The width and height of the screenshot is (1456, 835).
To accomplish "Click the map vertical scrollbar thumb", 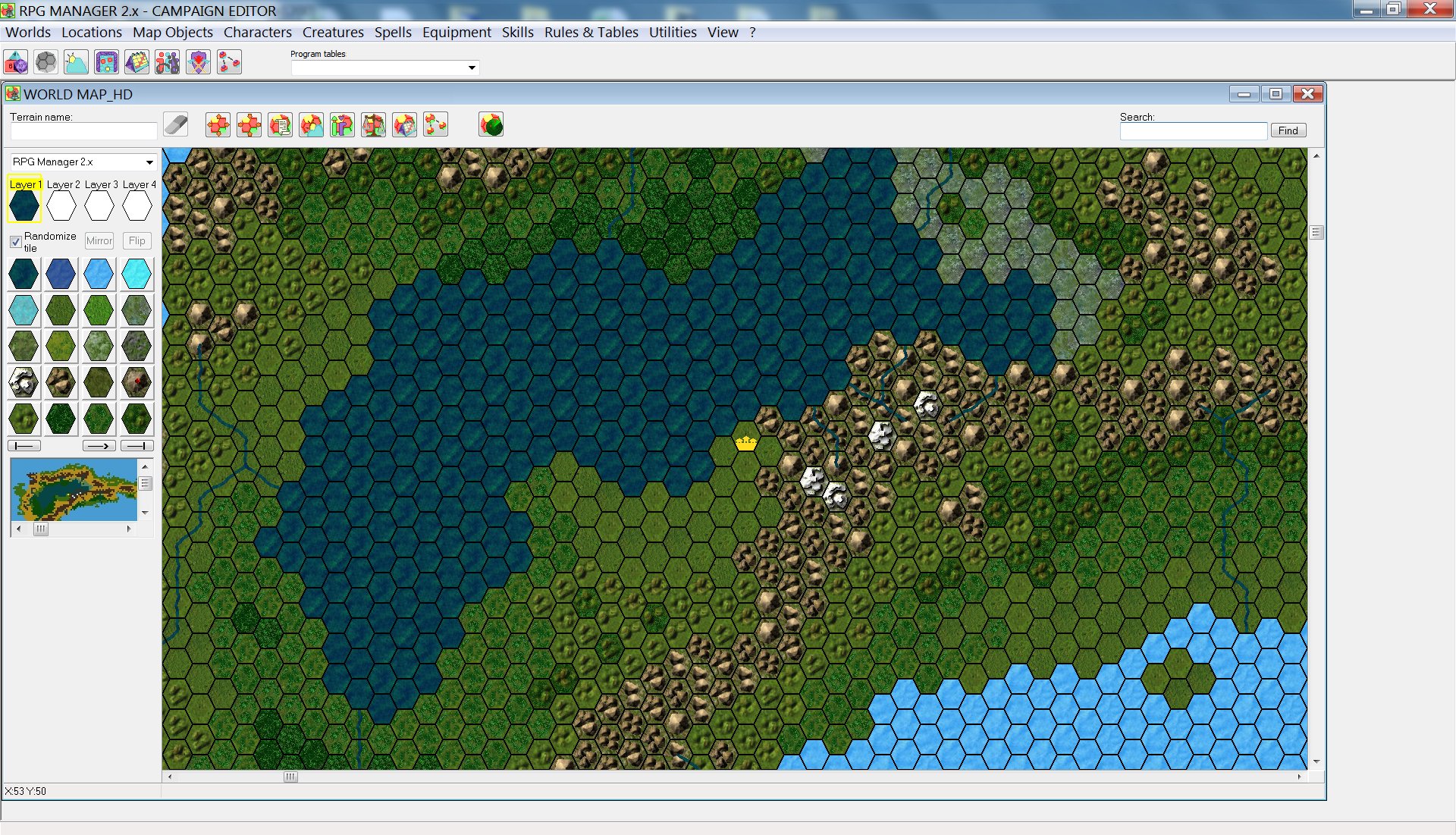I will [1316, 233].
